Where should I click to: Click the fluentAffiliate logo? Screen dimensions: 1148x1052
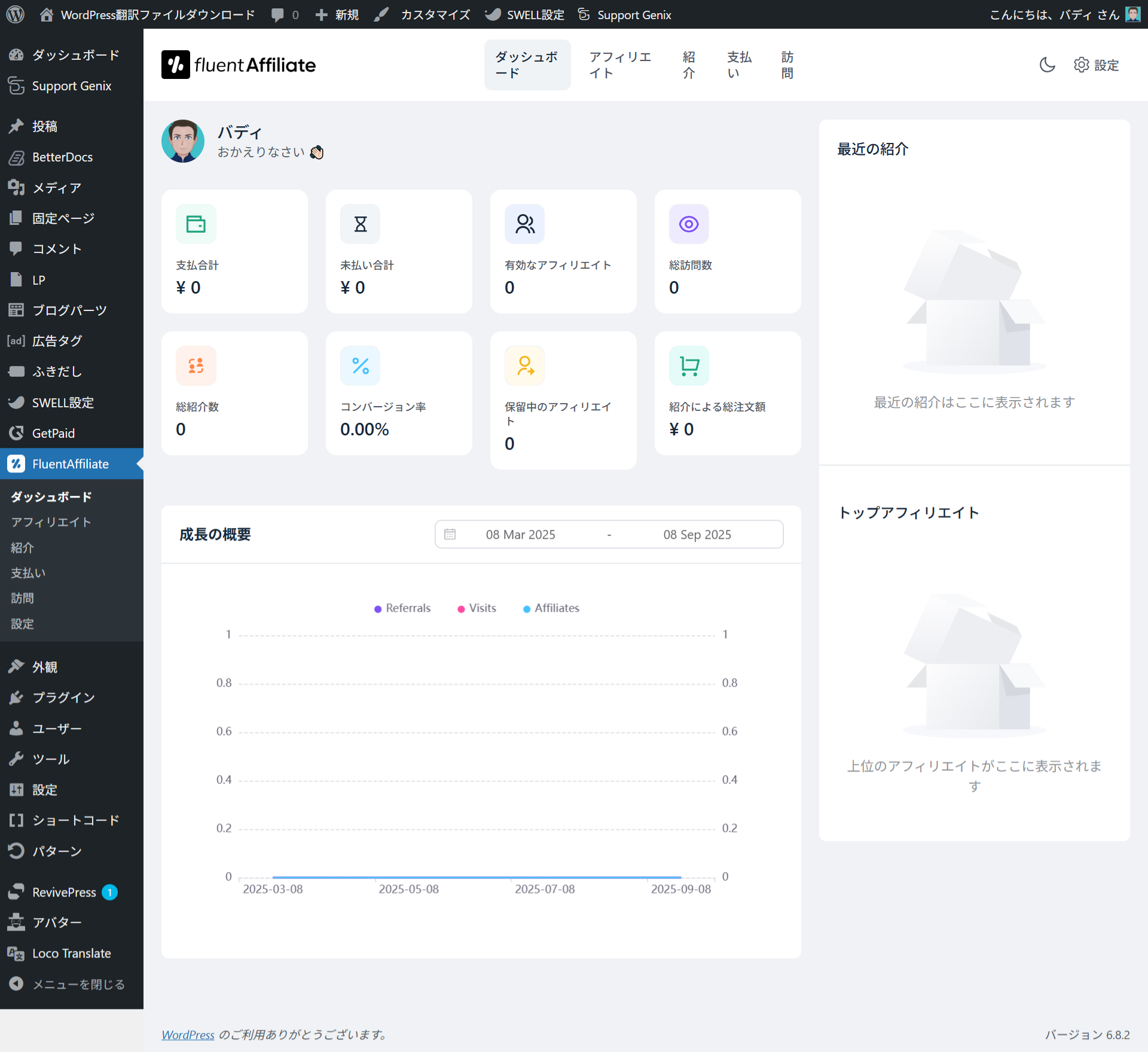[239, 65]
